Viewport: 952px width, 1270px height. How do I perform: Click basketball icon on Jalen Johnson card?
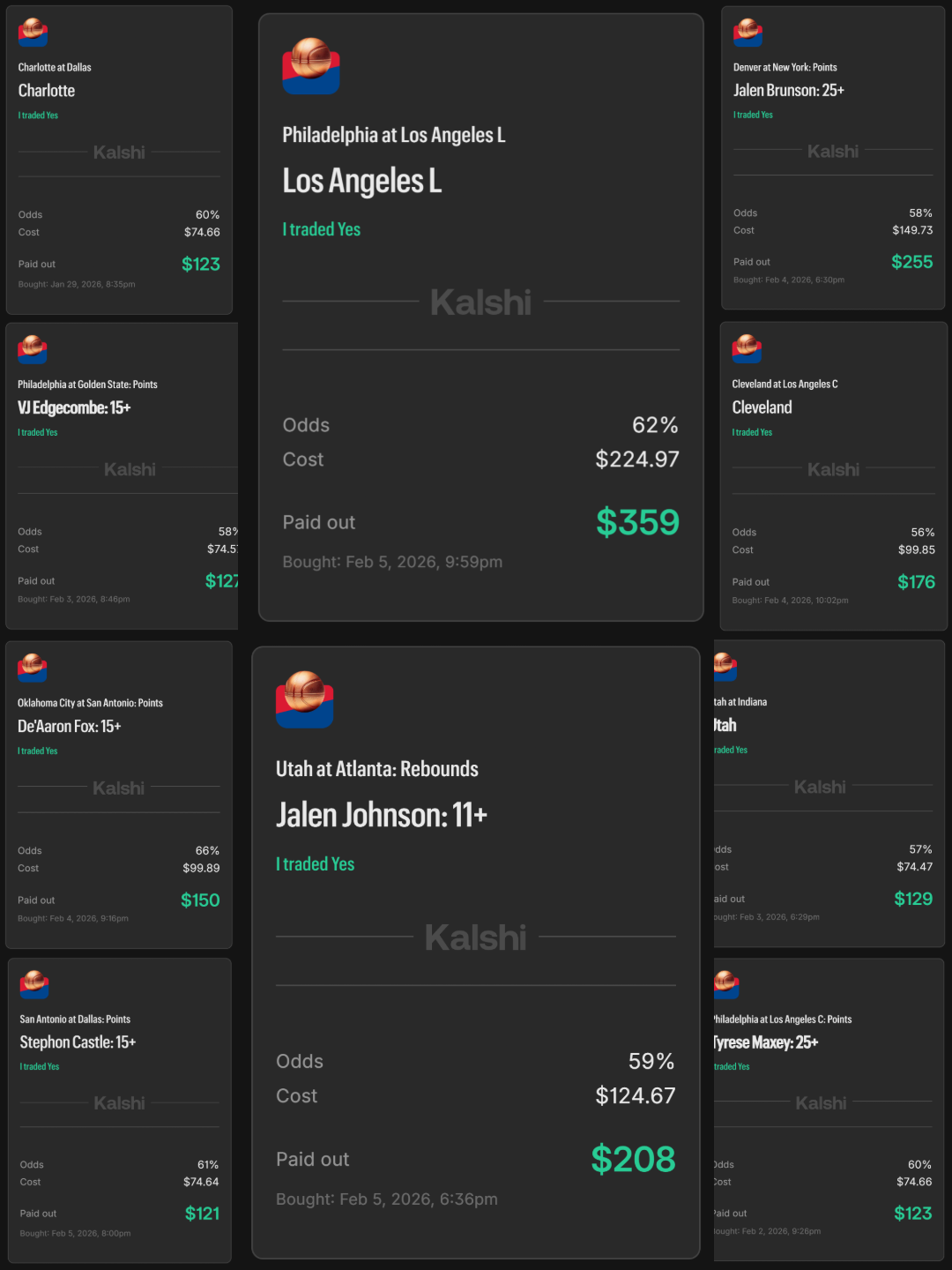pyautogui.click(x=304, y=699)
